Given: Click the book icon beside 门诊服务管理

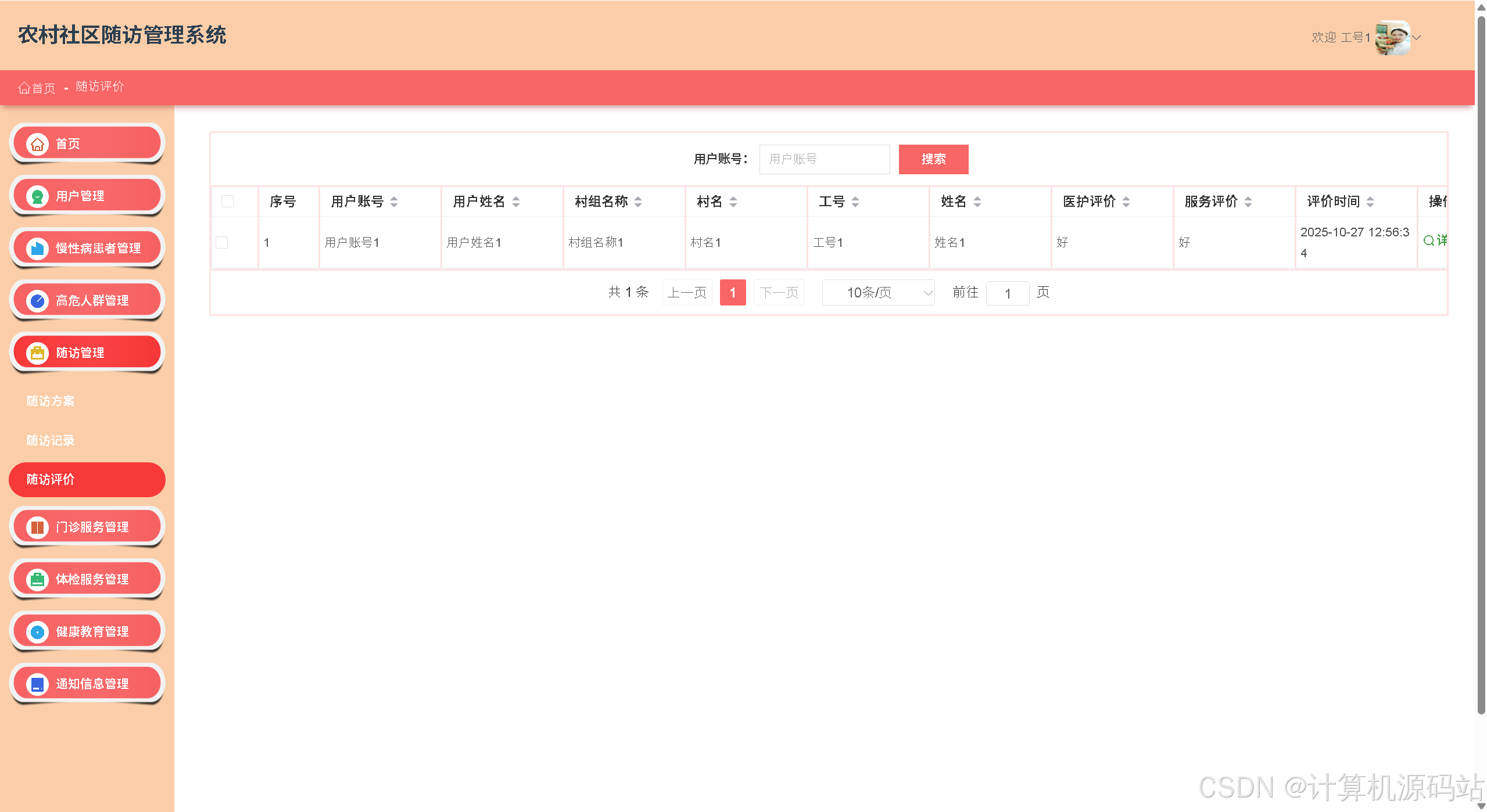Looking at the screenshot, I should [x=37, y=527].
